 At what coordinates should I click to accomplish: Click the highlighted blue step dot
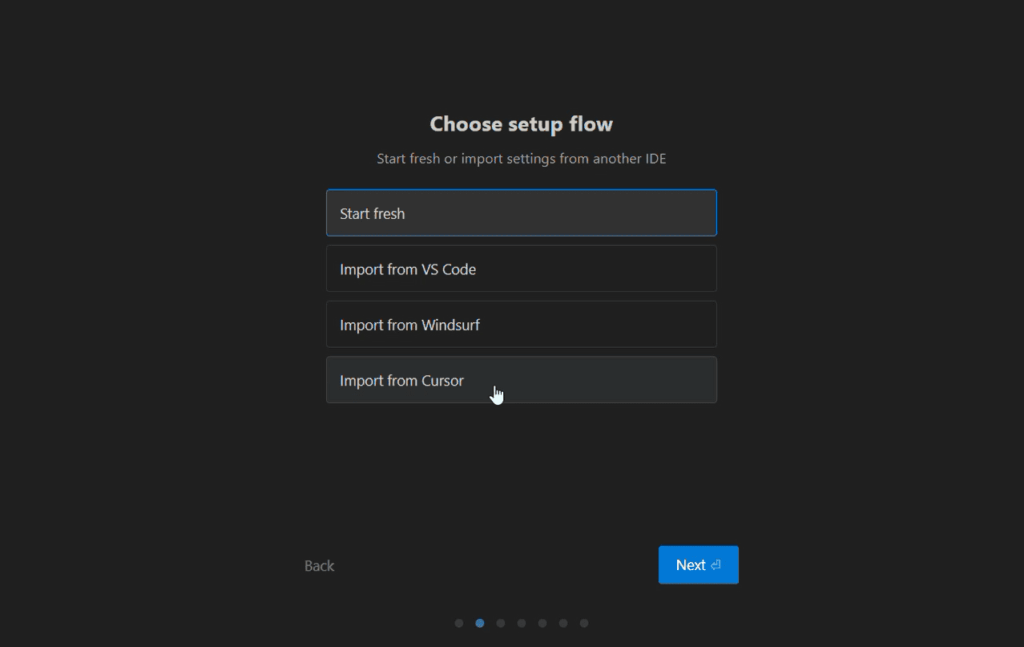(x=480, y=623)
